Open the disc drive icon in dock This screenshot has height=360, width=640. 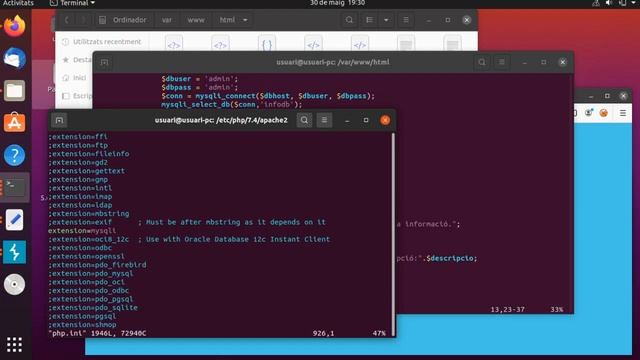point(15,284)
